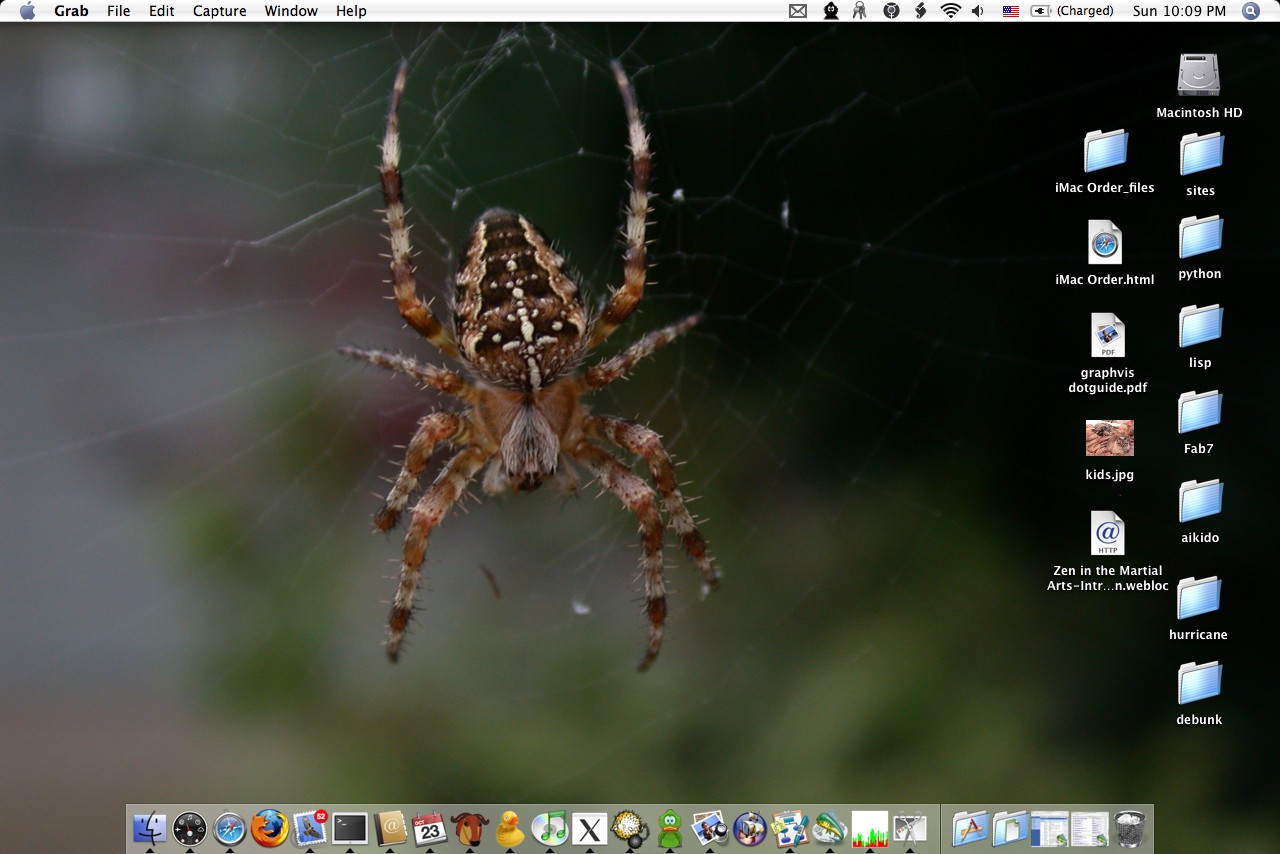The width and height of the screenshot is (1280, 854).
Task: Click the round purple icon in the Dock
Action: 750,828
